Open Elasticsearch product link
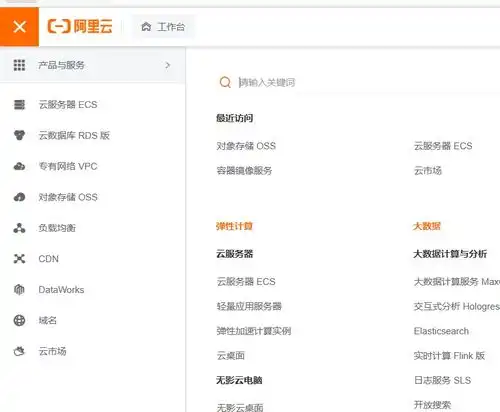Image resolution: width=500 pixels, height=412 pixels. (441, 331)
